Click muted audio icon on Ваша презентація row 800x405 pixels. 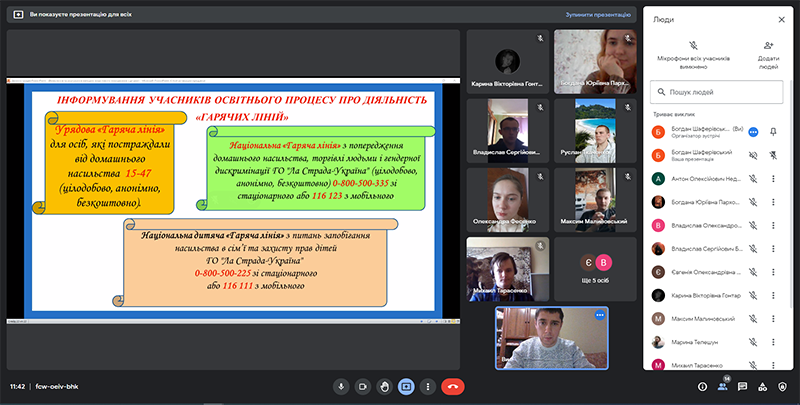[x=753, y=156]
